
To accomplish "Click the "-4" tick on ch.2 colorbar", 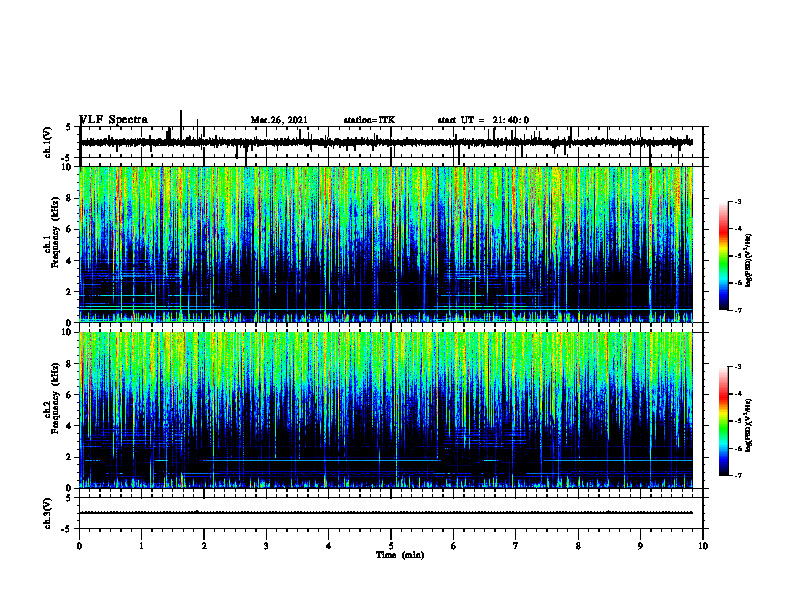I will [738, 394].
